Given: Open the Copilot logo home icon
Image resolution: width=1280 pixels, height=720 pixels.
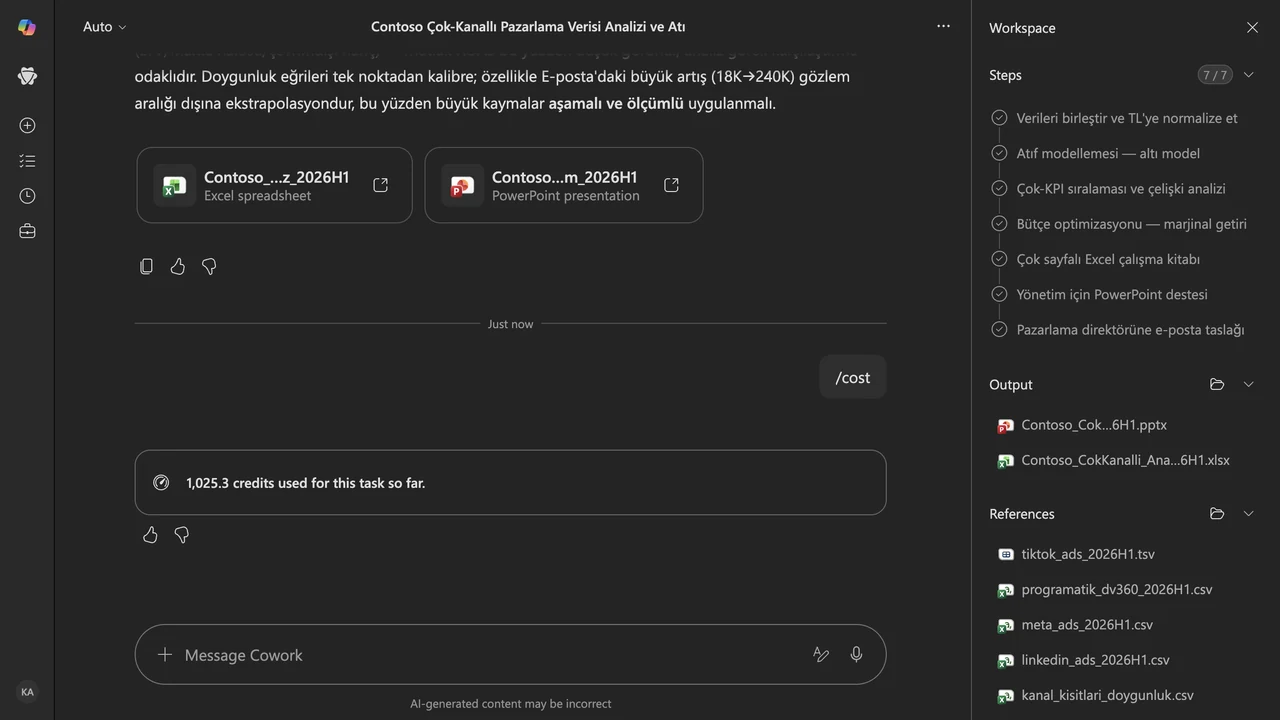Looking at the screenshot, I should click(x=27, y=27).
